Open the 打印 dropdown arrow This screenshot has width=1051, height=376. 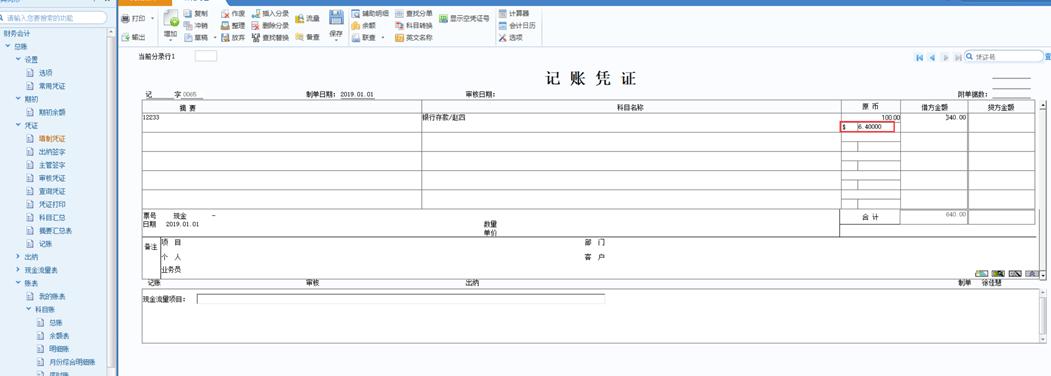pyautogui.click(x=153, y=19)
